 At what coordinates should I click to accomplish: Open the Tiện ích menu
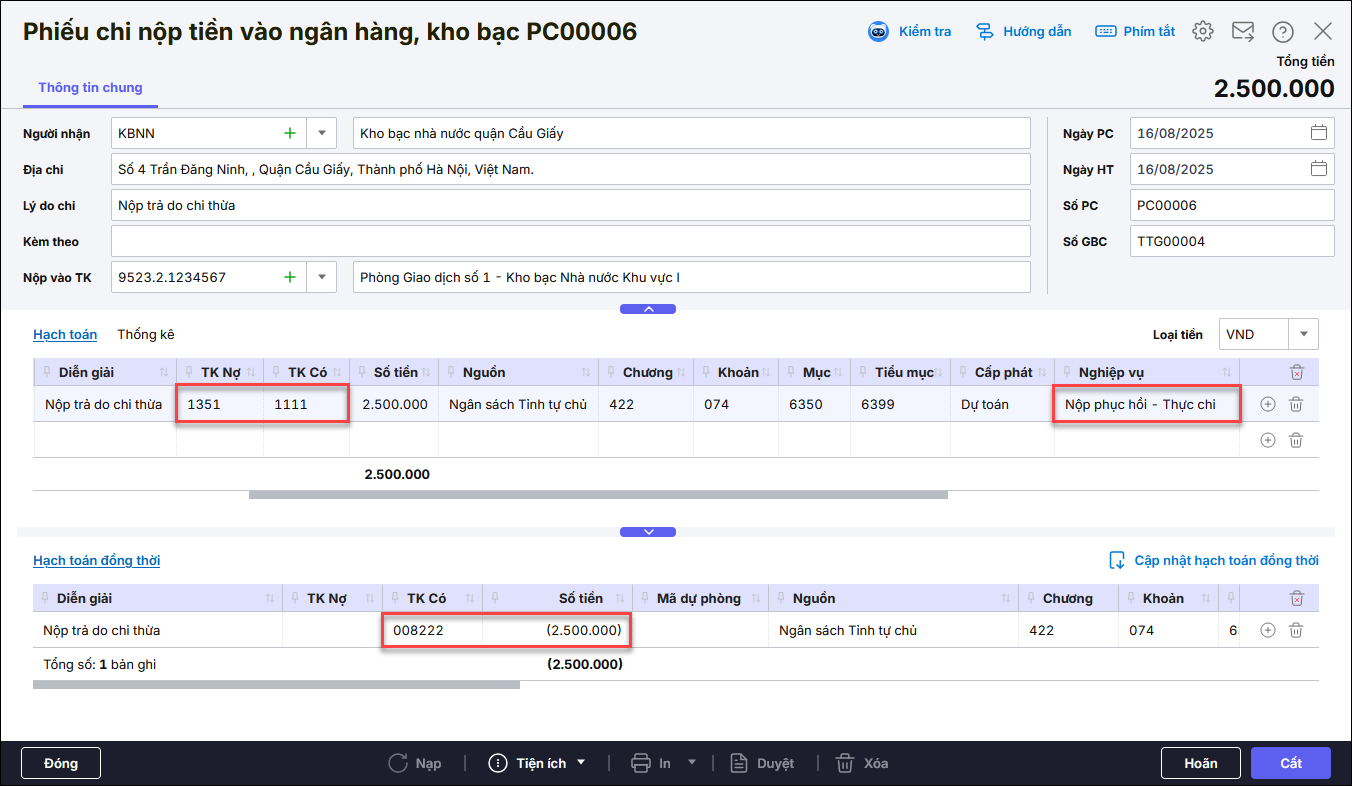coord(540,763)
